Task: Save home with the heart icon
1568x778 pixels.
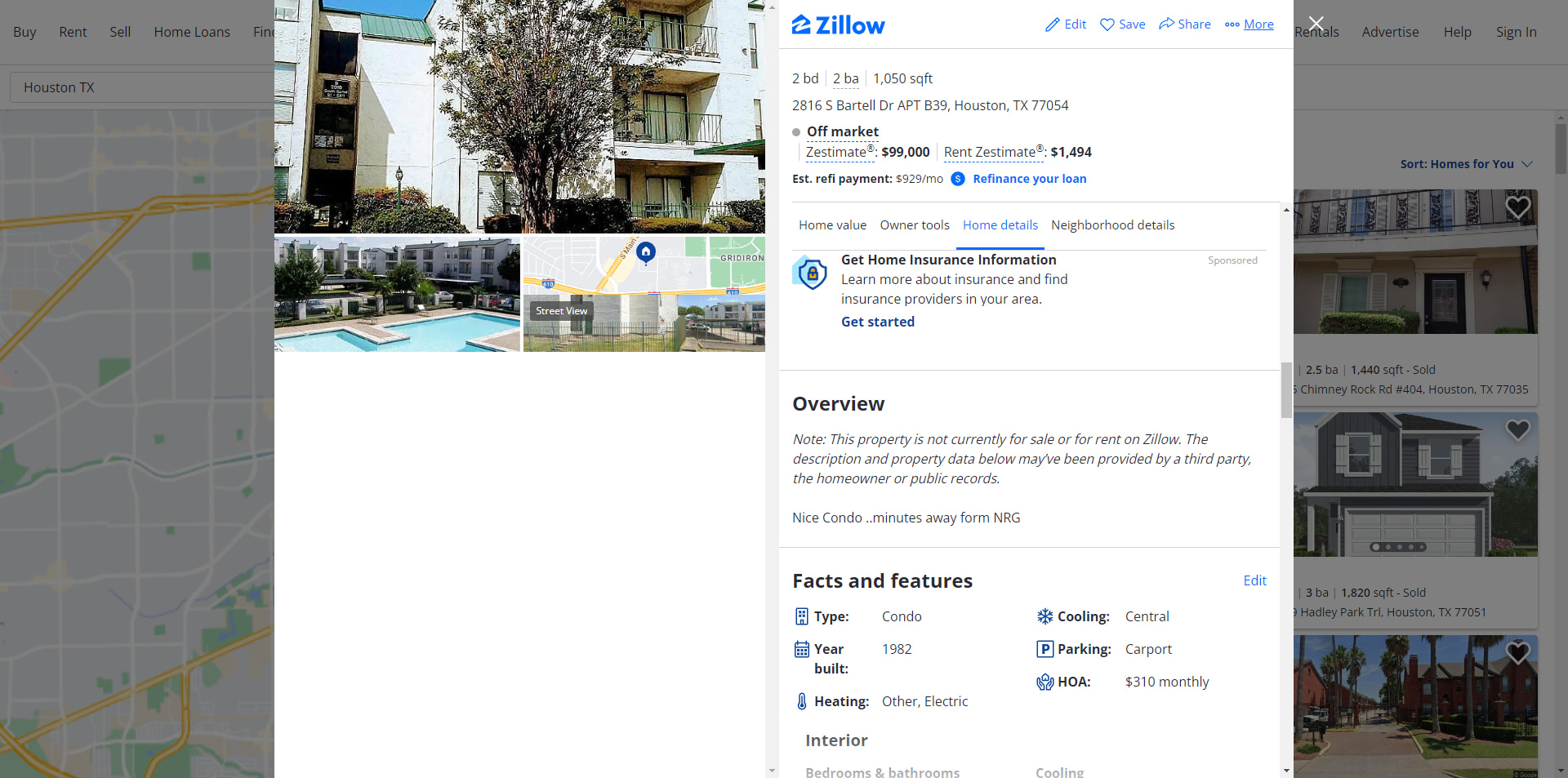Action: pos(1107,24)
